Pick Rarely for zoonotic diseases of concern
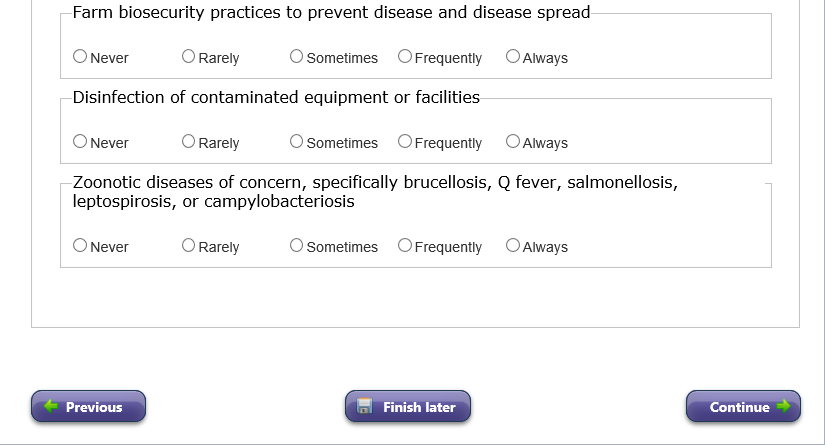825x445 pixels. tap(188, 246)
